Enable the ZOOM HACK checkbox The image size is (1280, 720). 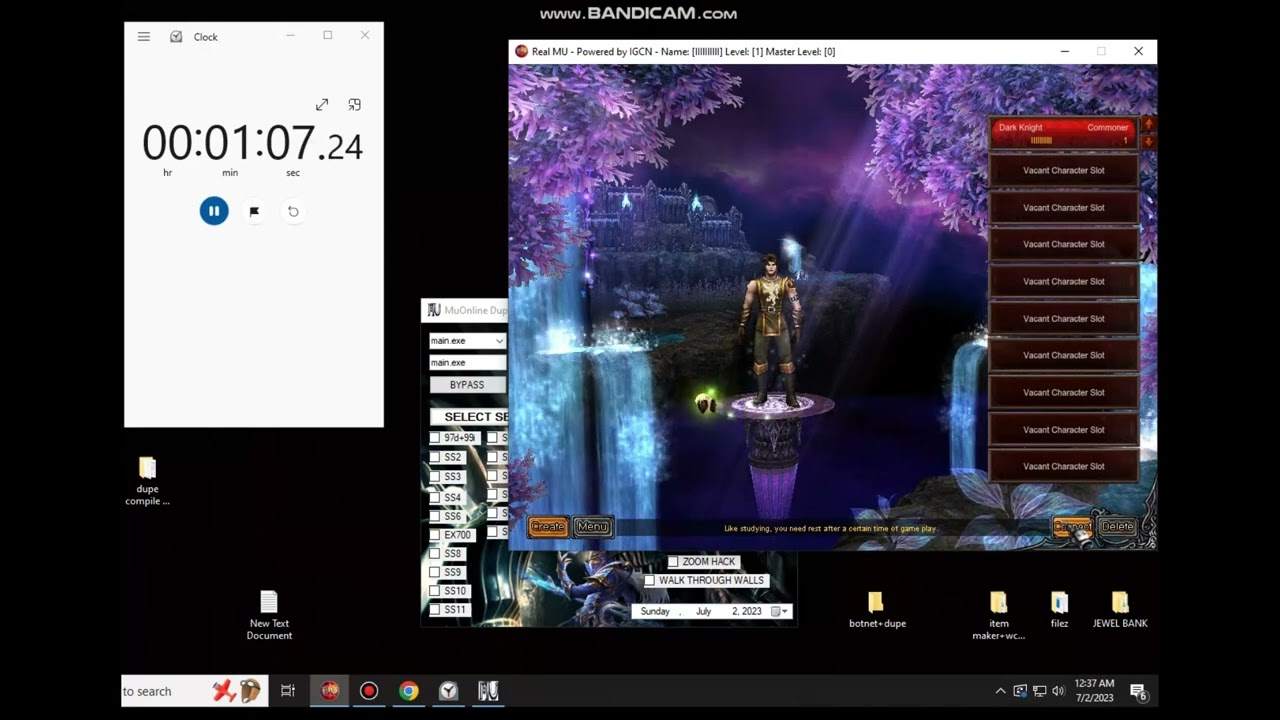pyautogui.click(x=673, y=562)
